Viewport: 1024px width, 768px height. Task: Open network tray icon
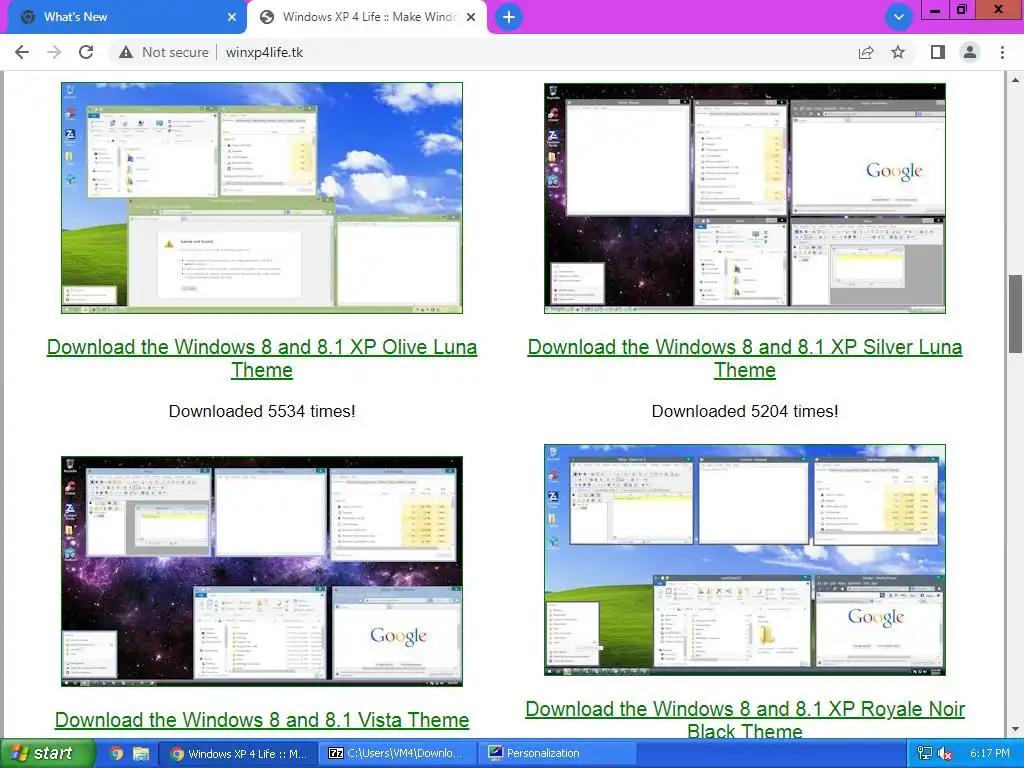point(924,754)
